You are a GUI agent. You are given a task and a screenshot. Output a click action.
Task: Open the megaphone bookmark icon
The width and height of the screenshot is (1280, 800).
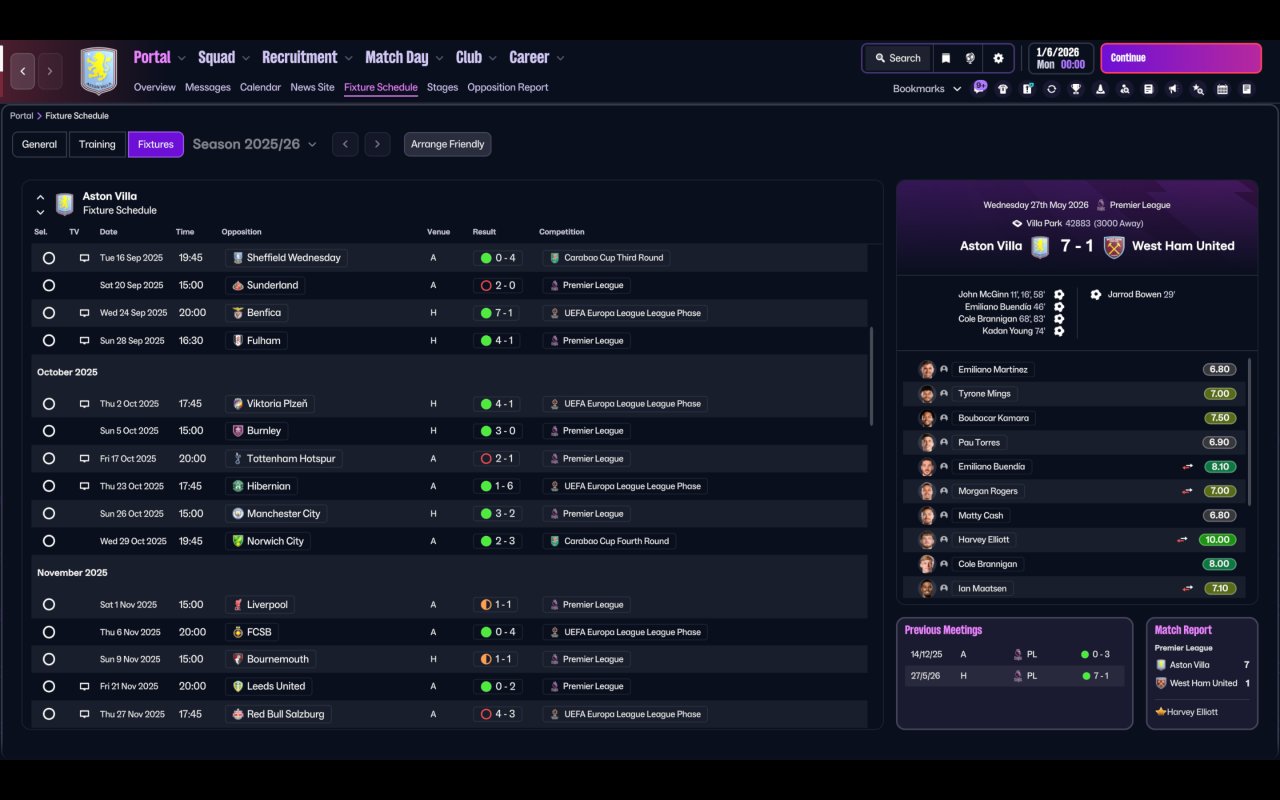click(1173, 89)
